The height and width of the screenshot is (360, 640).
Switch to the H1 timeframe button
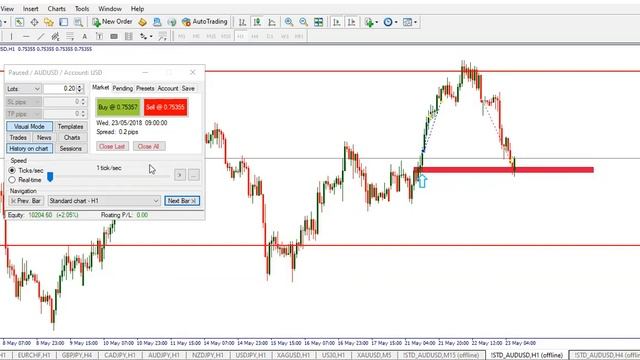click(x=240, y=36)
